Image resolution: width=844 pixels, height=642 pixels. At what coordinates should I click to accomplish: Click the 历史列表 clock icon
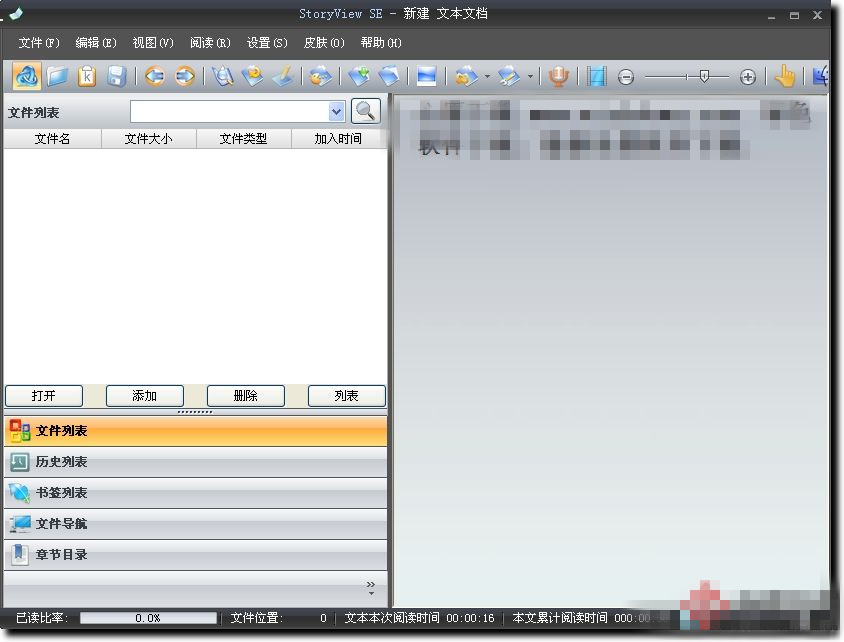20,462
